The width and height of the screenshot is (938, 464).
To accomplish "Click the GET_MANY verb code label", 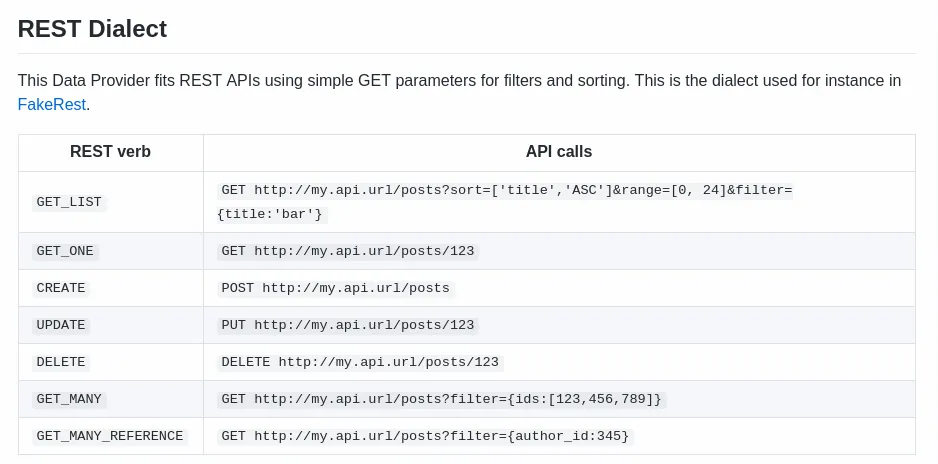I will coord(69,399).
